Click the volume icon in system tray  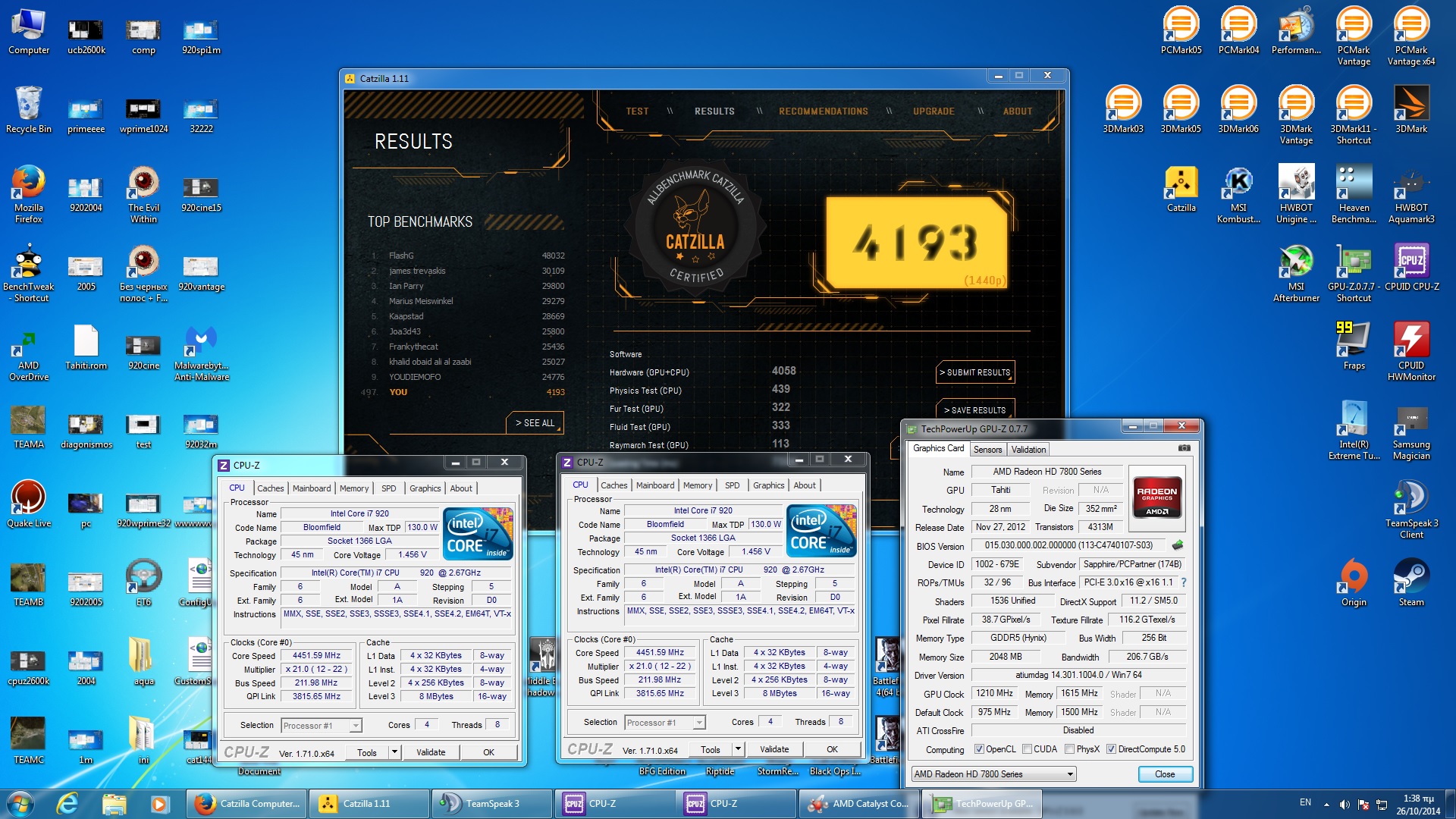[1345, 804]
